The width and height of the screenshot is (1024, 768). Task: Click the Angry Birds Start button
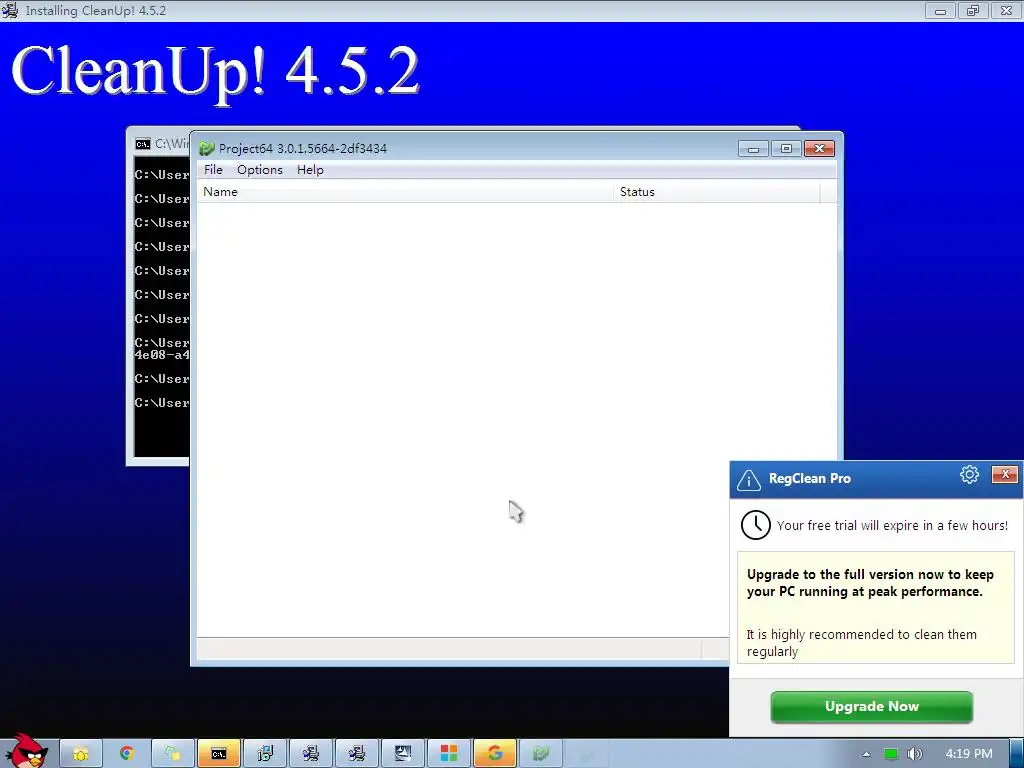26,752
